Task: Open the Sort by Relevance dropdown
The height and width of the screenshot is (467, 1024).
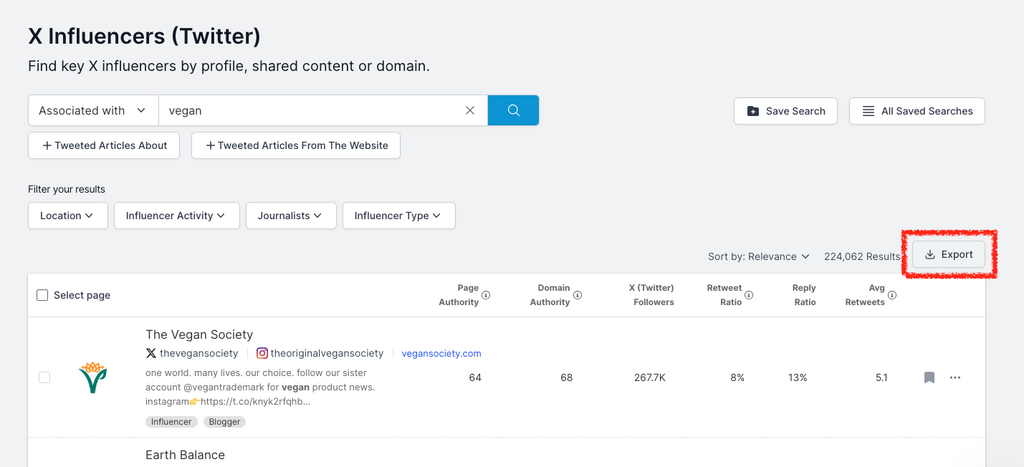Action: 758,256
